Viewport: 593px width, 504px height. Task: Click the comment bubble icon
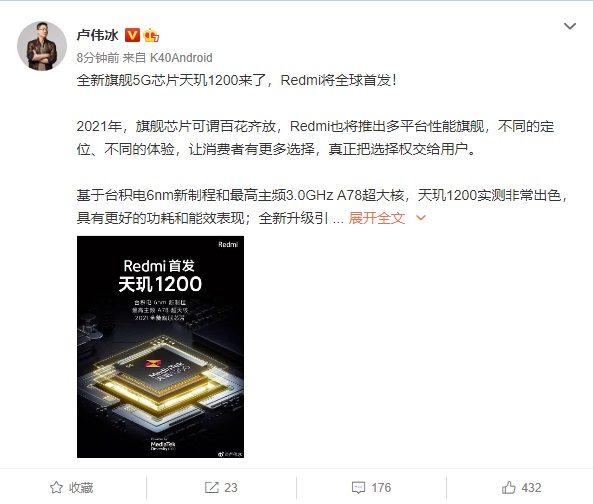[358, 487]
